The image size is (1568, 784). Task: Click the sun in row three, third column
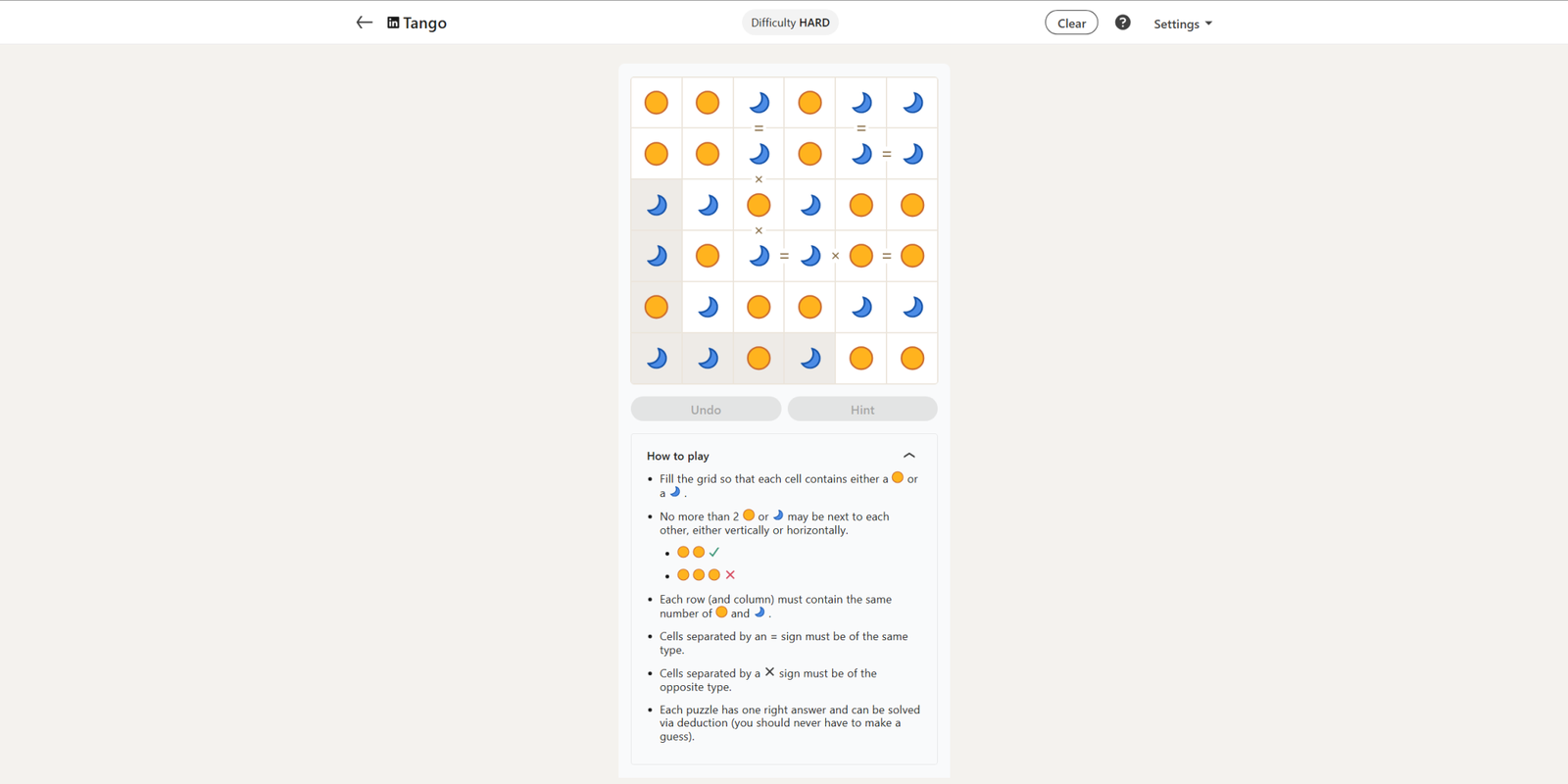point(759,205)
